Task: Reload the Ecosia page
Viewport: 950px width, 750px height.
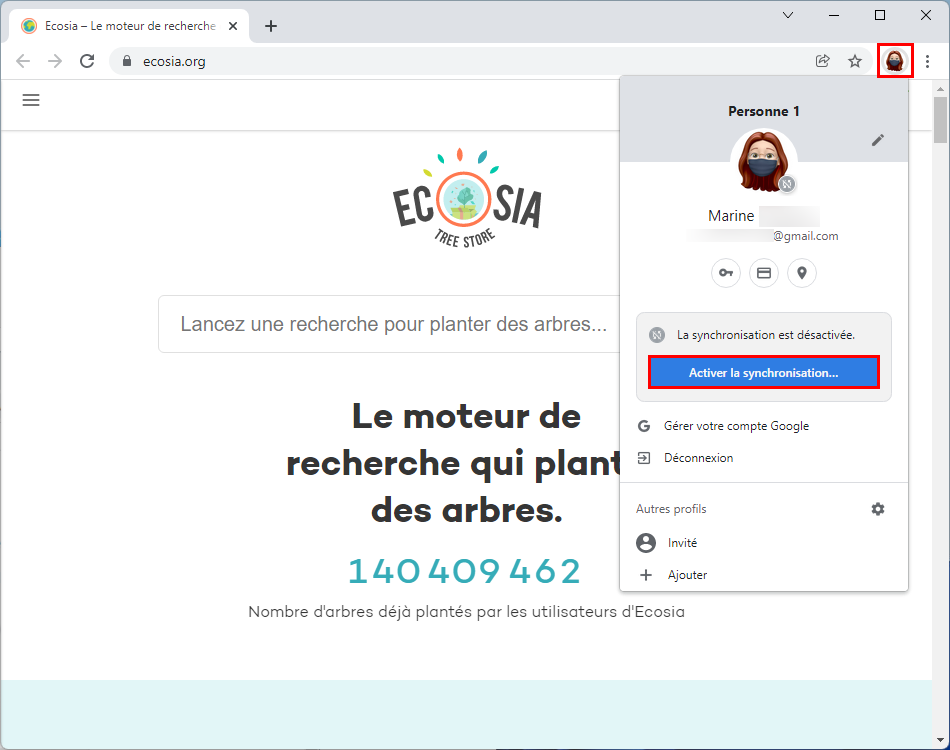Action: (87, 61)
